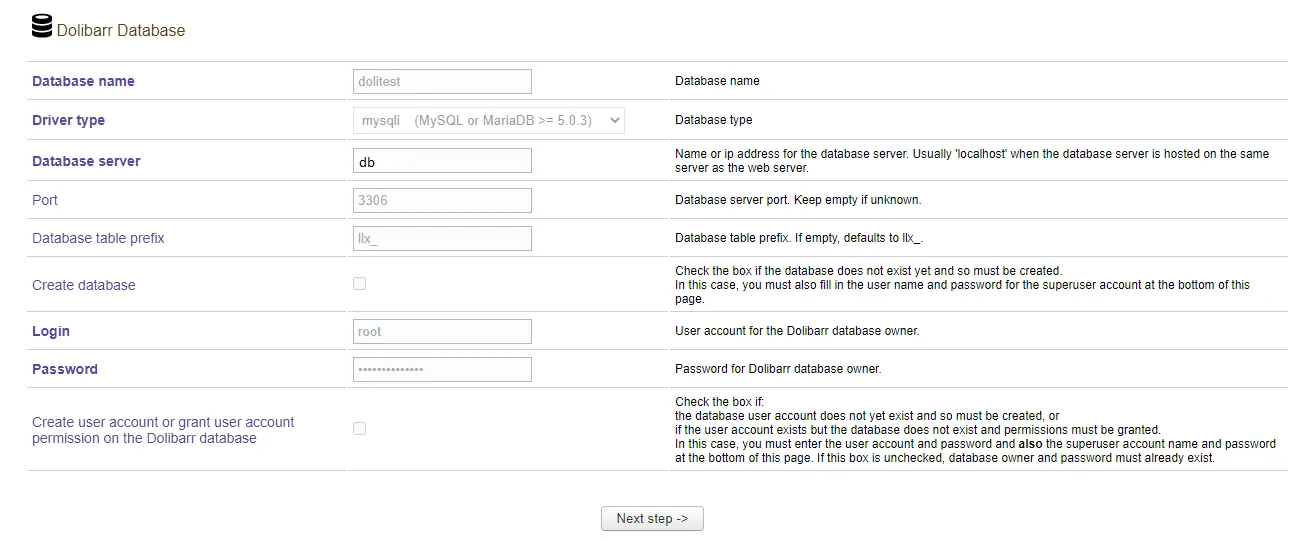Select the Port field showing 3306
The height and width of the screenshot is (542, 1311).
point(442,200)
